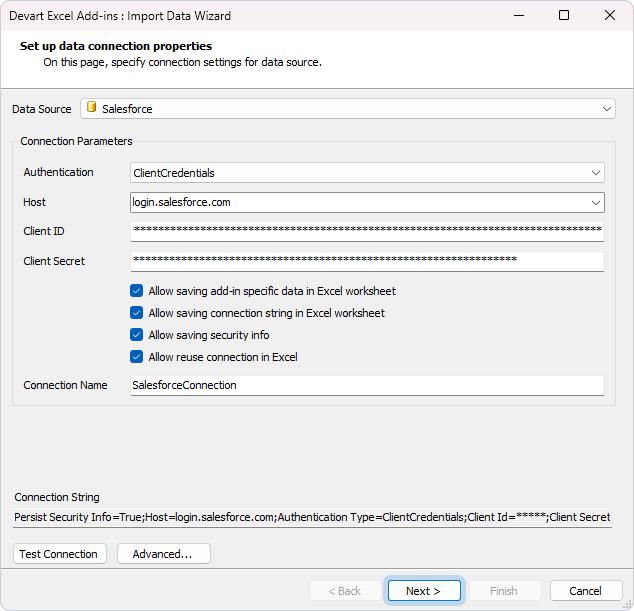Click the Data Source label
Screen dimensions: 634x611
42,109
